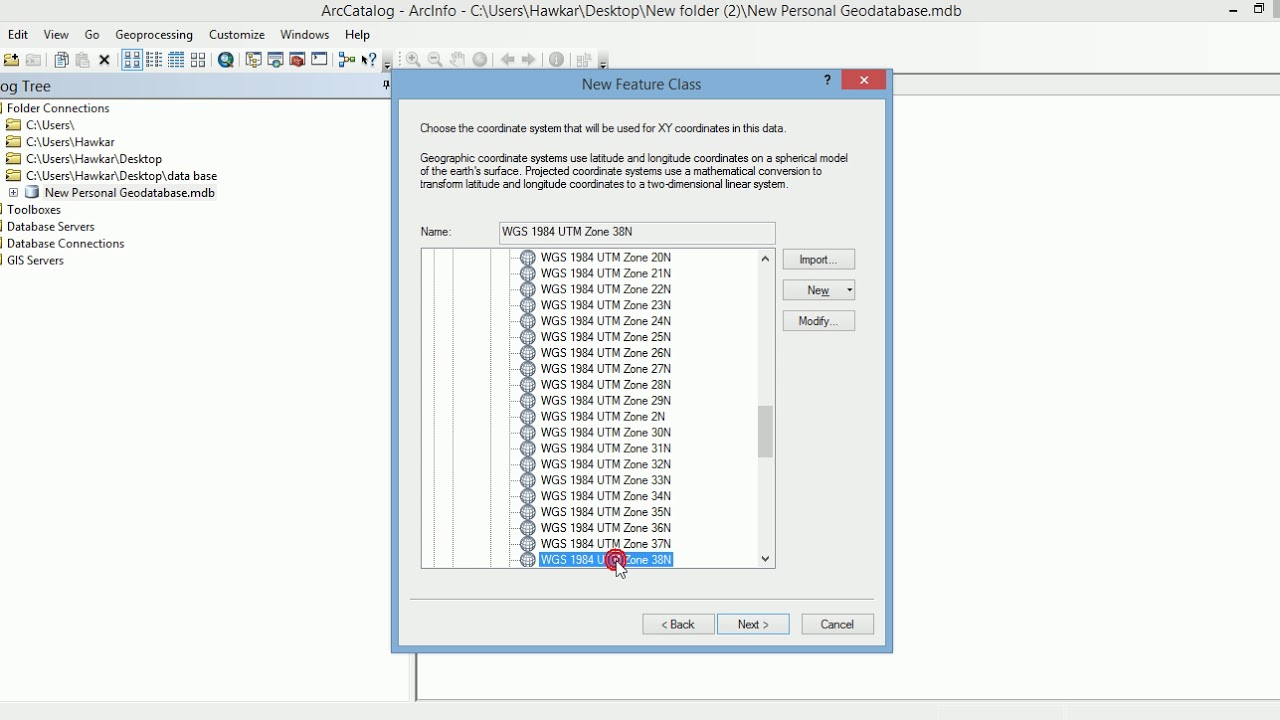
Task: Open the ModelBuilder icon
Action: pyautogui.click(x=347, y=60)
